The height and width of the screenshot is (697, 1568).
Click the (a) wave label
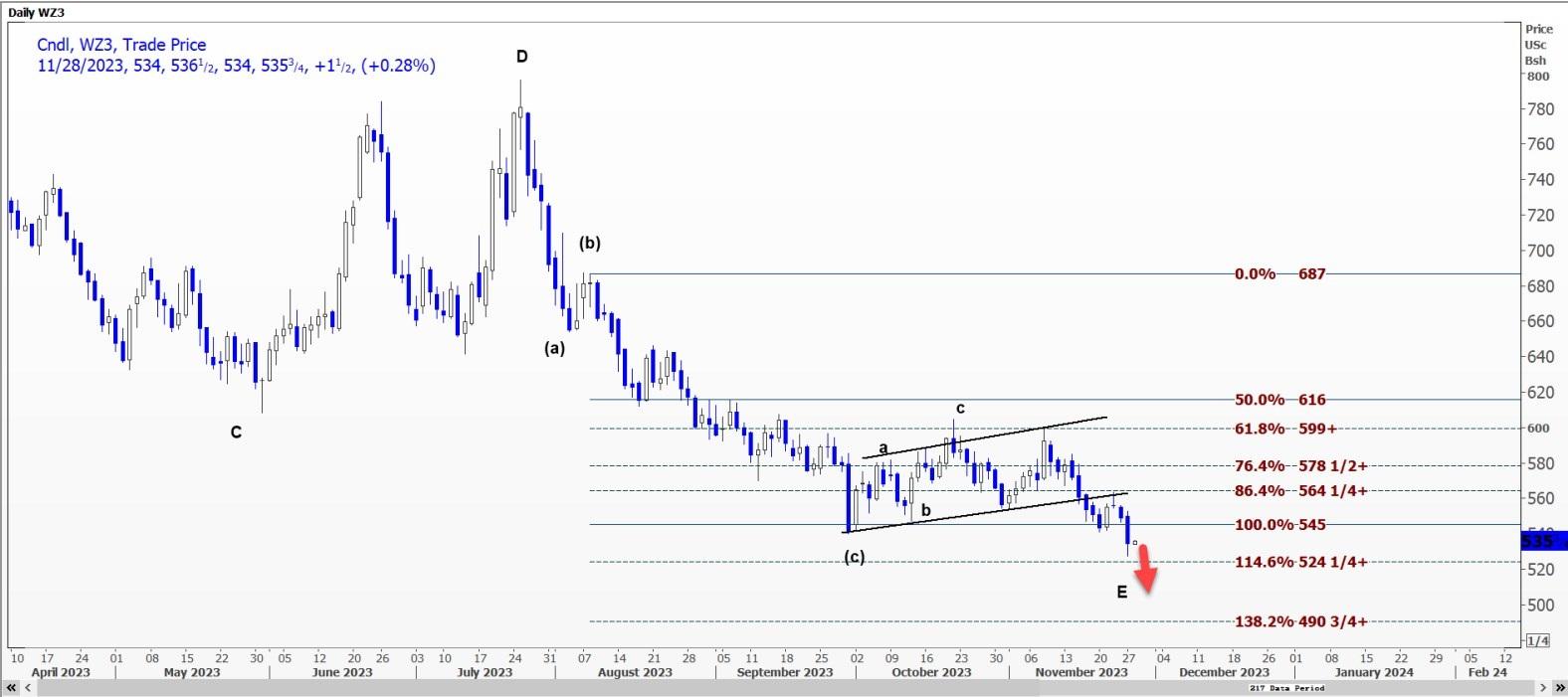(x=554, y=348)
